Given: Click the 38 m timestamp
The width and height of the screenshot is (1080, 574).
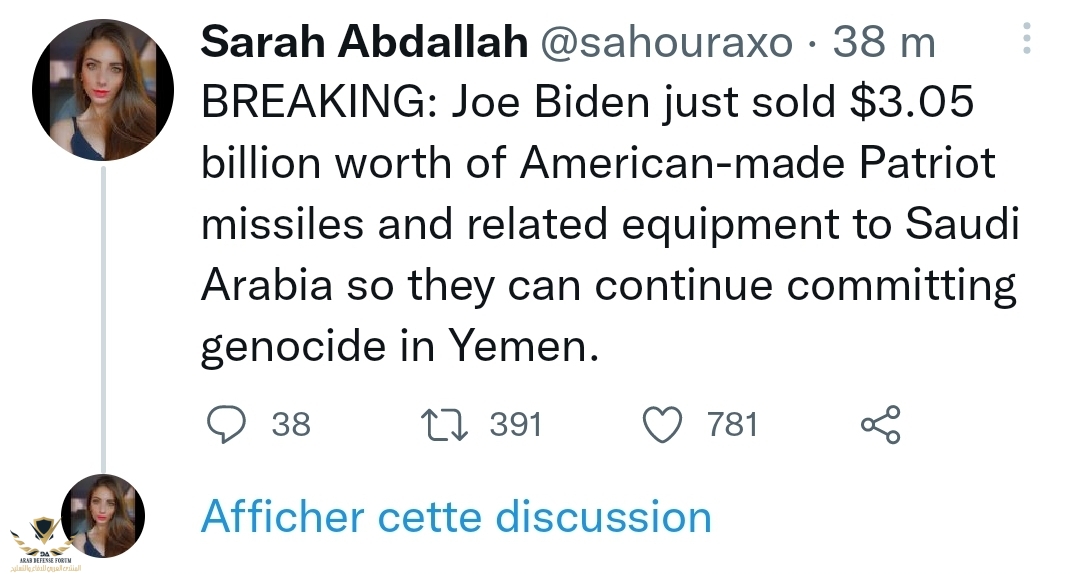Looking at the screenshot, I should pyautogui.click(x=884, y=43).
